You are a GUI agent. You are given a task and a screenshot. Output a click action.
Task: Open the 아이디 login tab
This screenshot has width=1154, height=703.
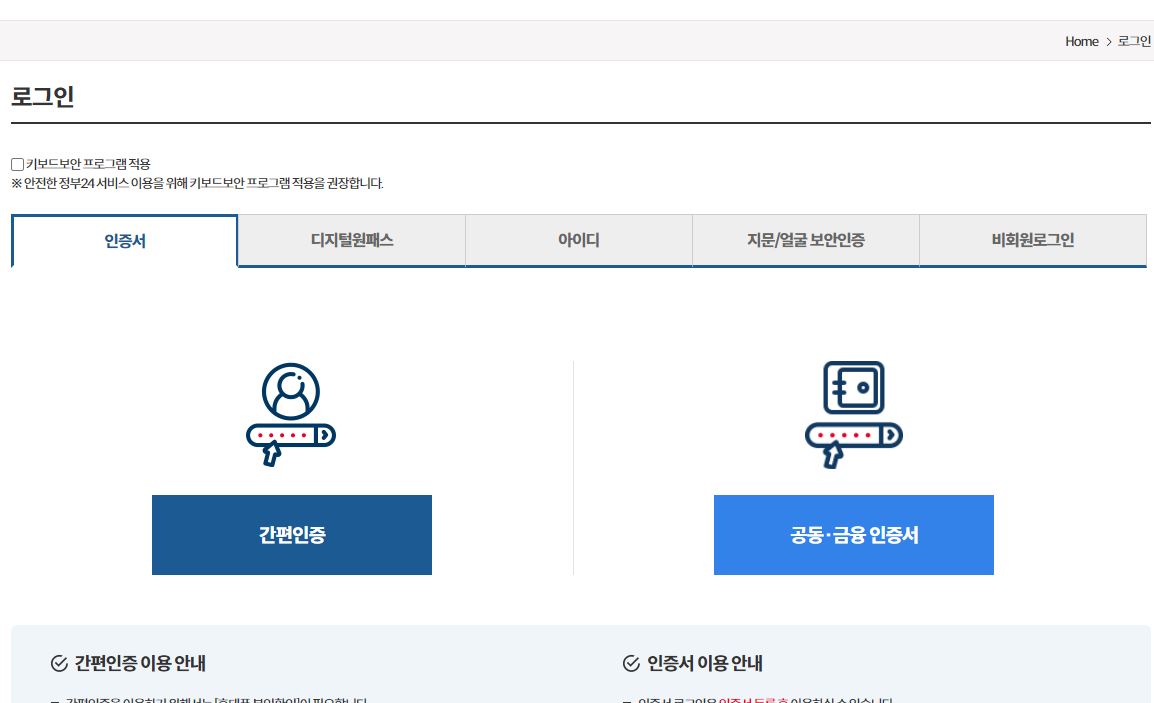tap(578, 240)
